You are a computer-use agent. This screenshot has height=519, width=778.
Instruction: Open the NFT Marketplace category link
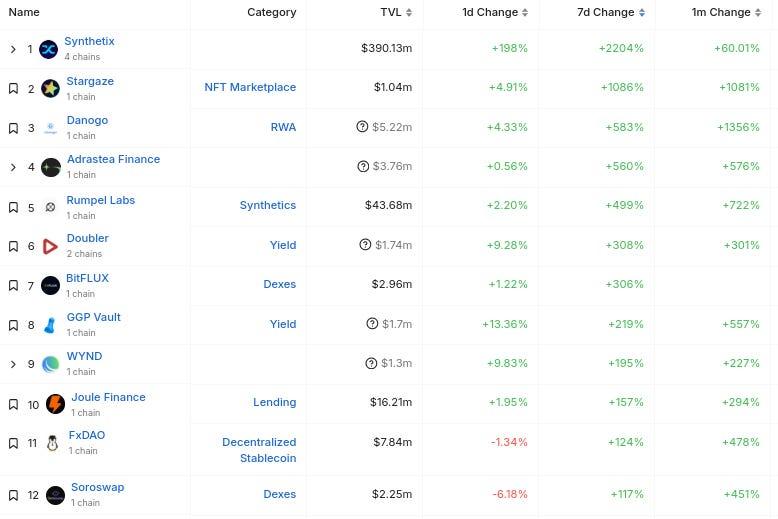tap(250, 87)
